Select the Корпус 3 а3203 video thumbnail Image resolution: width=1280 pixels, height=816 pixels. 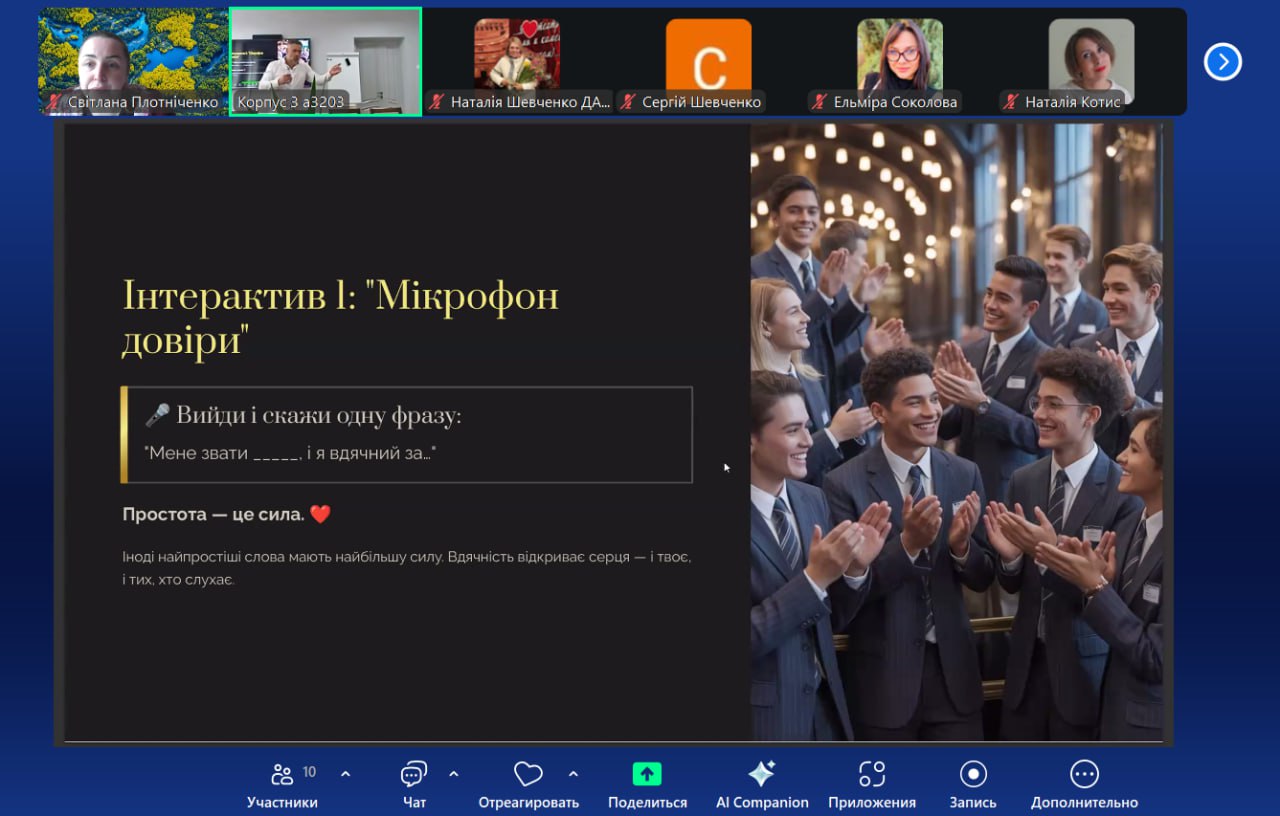pos(325,58)
